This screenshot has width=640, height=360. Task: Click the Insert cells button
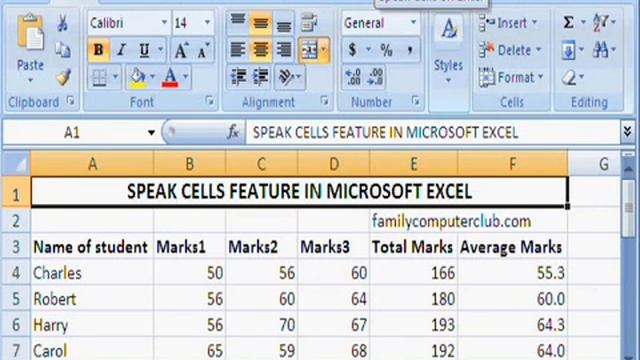point(508,23)
